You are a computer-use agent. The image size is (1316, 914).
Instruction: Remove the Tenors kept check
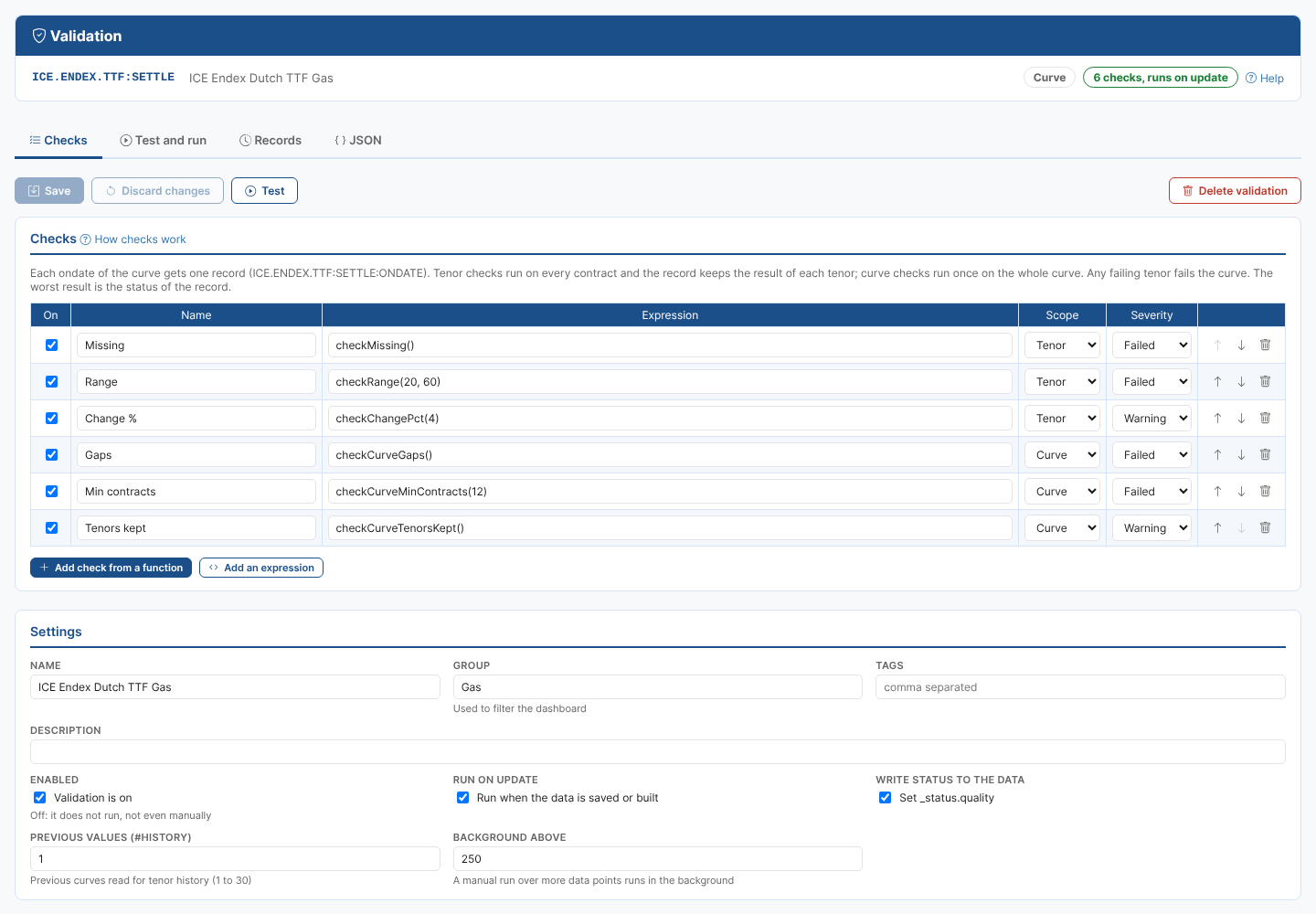pyautogui.click(x=1265, y=527)
